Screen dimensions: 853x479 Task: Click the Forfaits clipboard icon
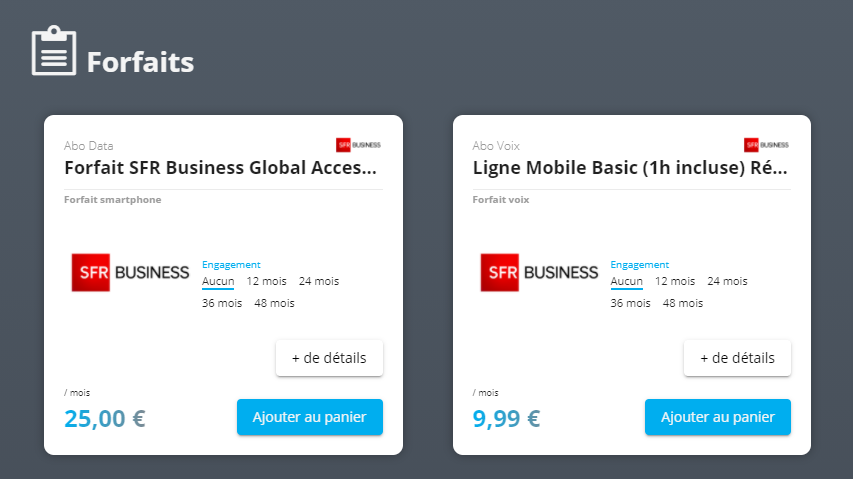(x=54, y=50)
